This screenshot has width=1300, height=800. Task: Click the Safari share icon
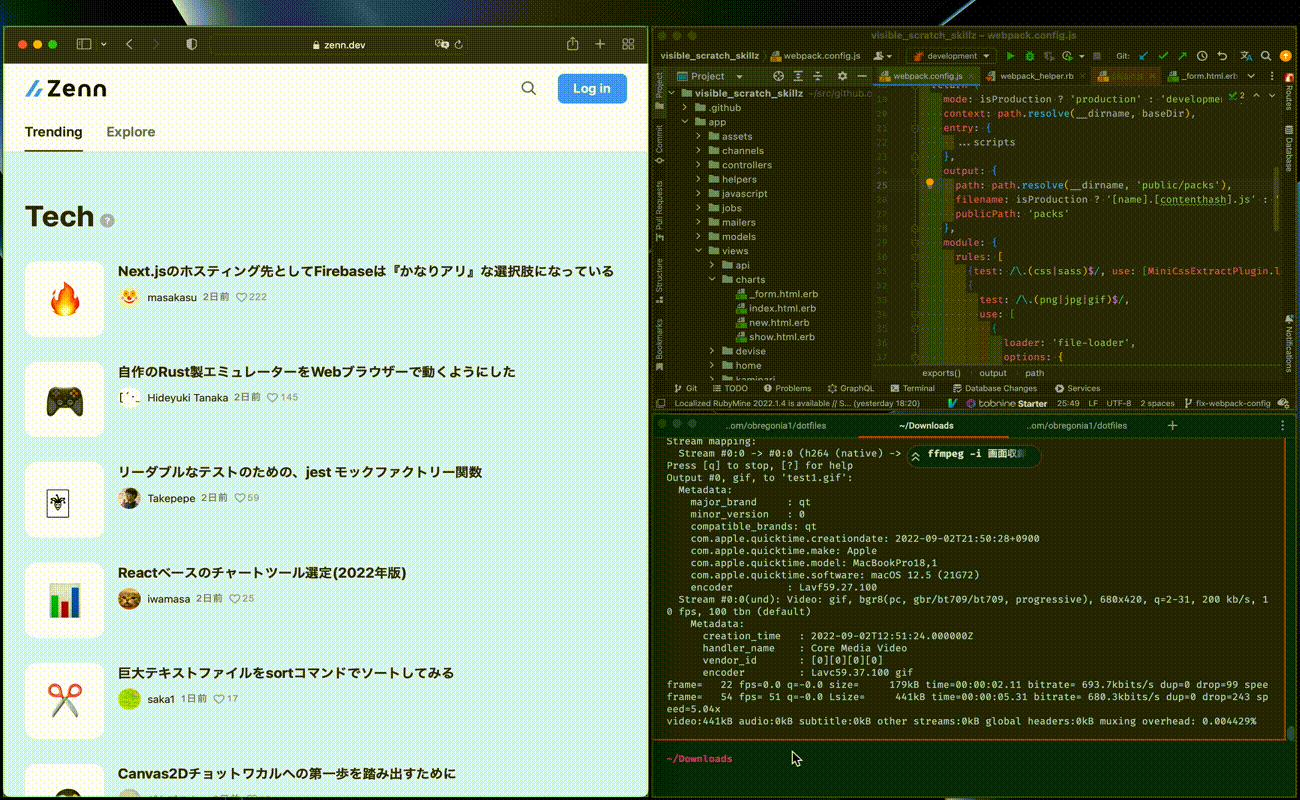click(572, 44)
